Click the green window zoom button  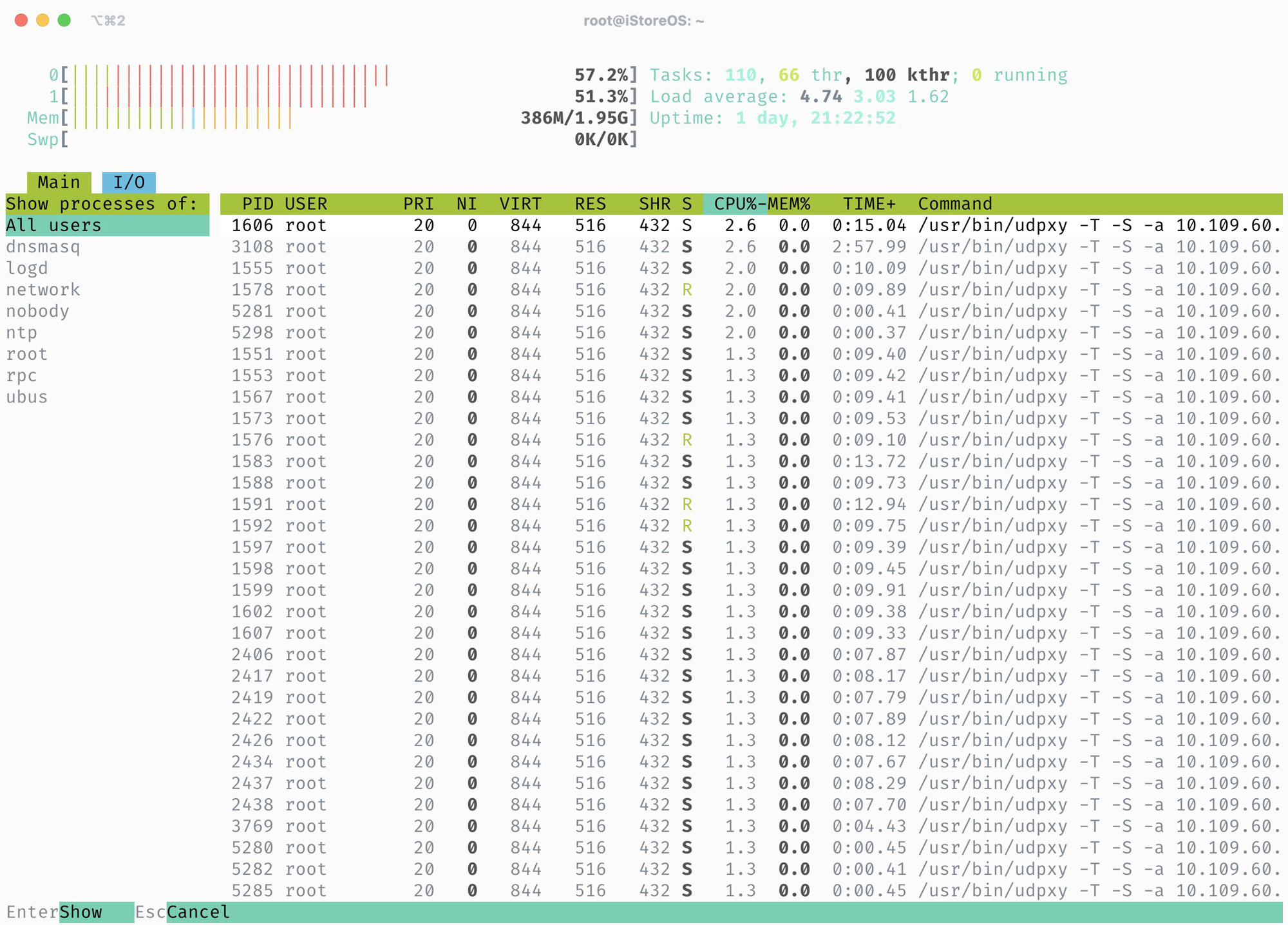tap(64, 20)
